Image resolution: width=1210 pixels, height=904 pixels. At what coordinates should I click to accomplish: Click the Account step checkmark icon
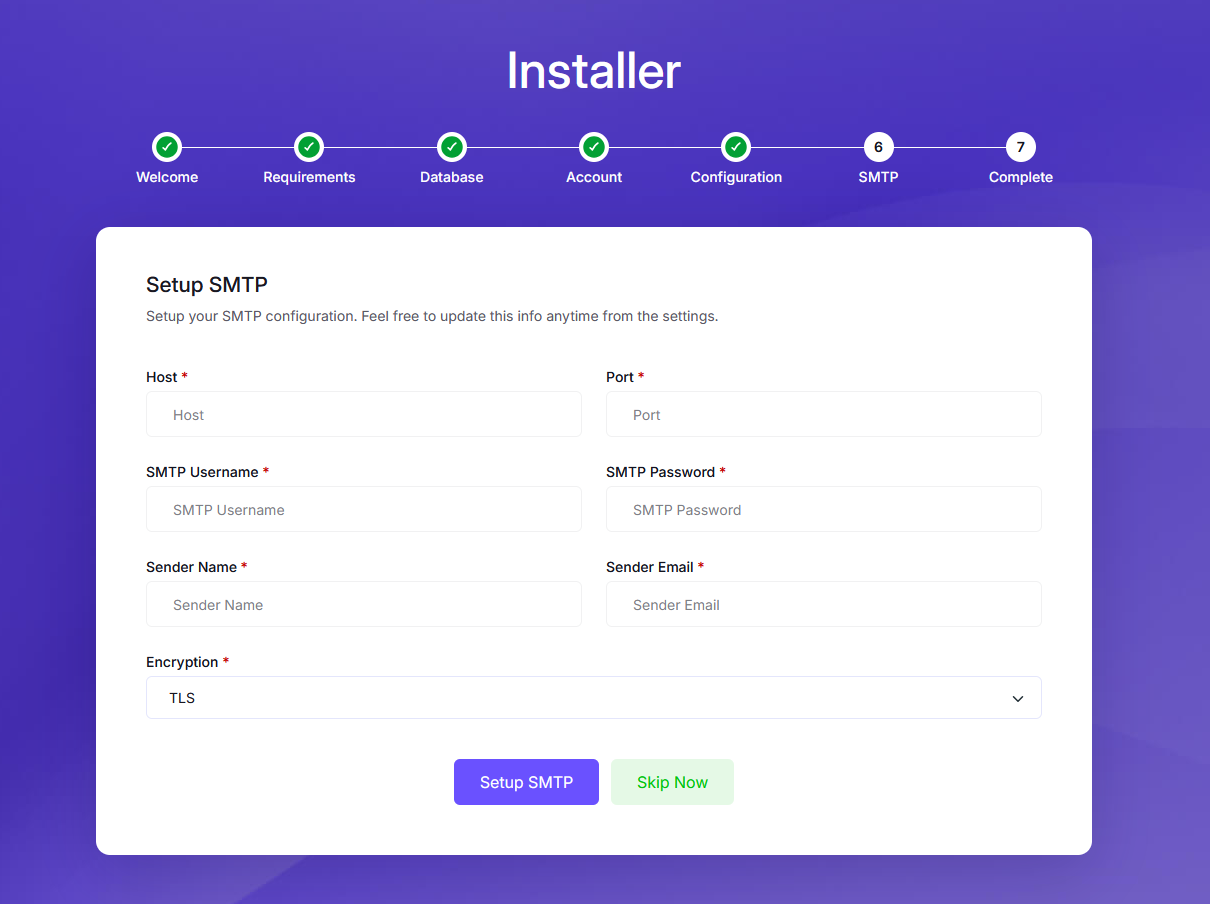[594, 147]
